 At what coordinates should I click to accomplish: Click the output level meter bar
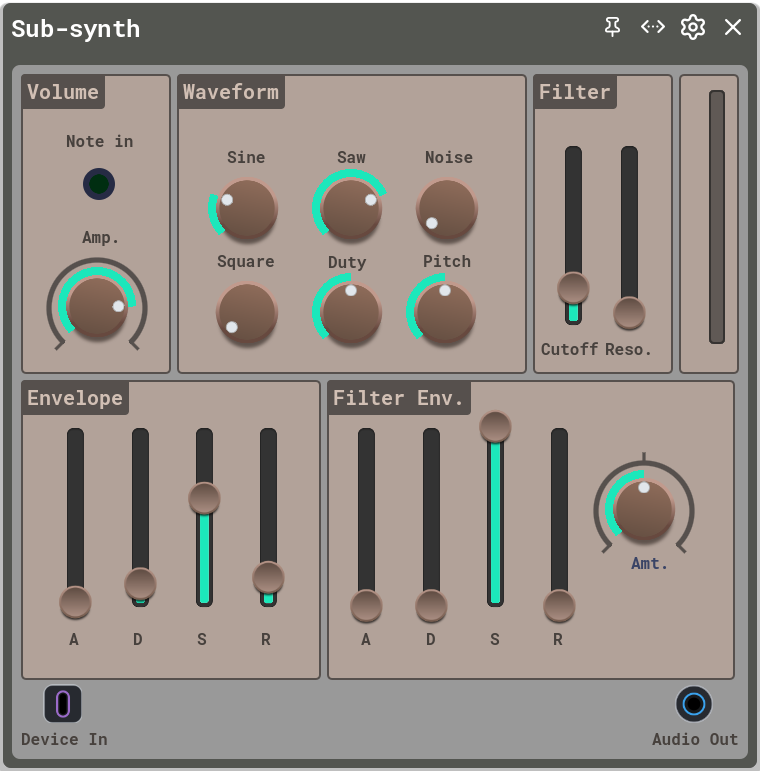pos(717,217)
